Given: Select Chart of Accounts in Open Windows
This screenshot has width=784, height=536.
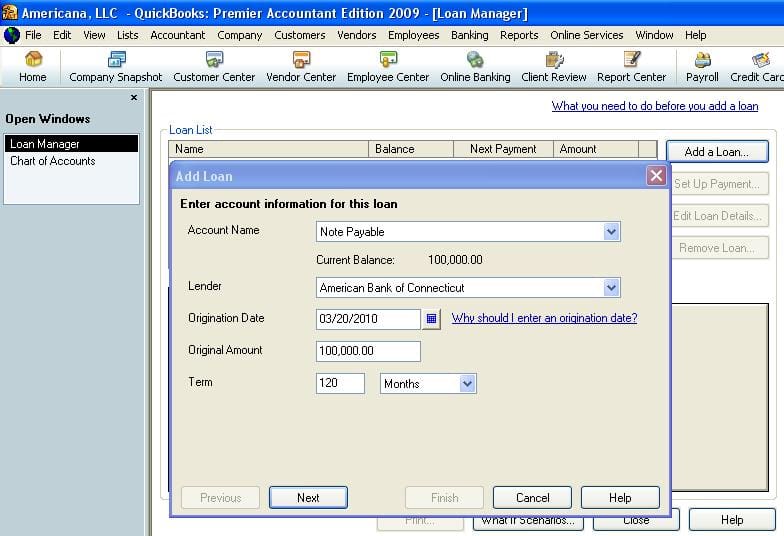Looking at the screenshot, I should 72,161.
